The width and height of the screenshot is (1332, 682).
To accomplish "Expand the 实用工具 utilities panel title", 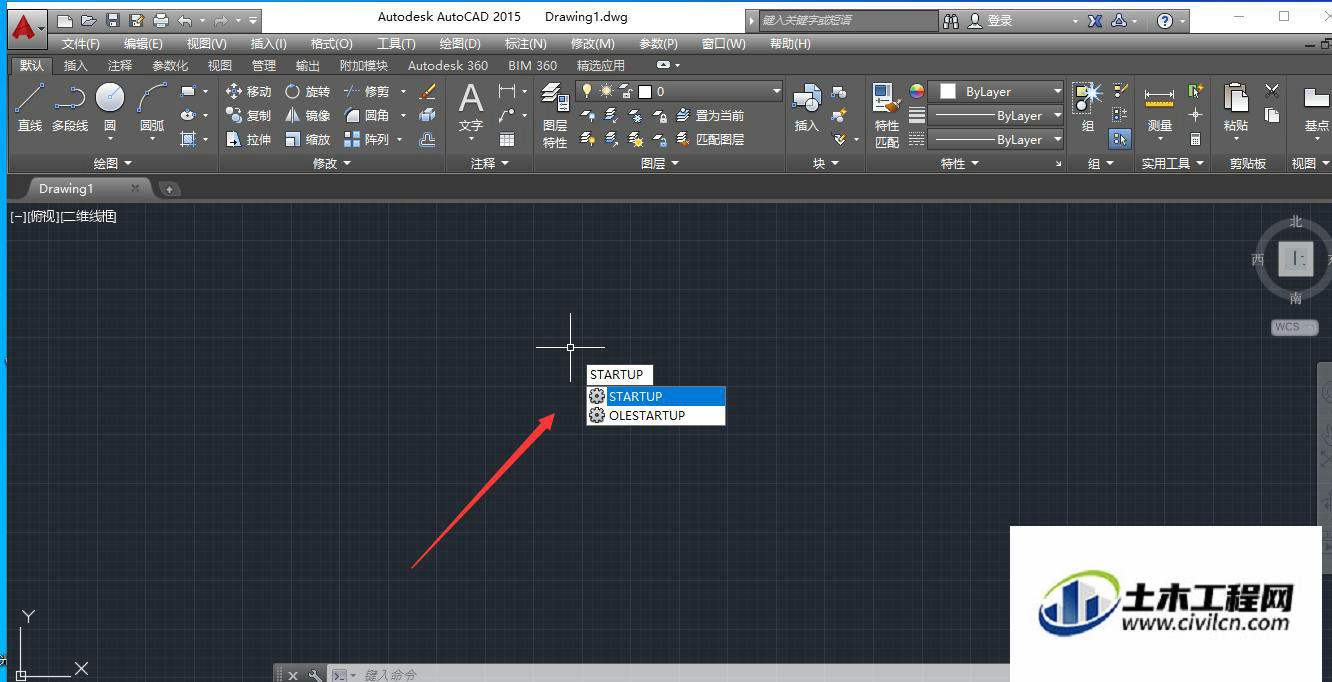I will pyautogui.click(x=1173, y=163).
